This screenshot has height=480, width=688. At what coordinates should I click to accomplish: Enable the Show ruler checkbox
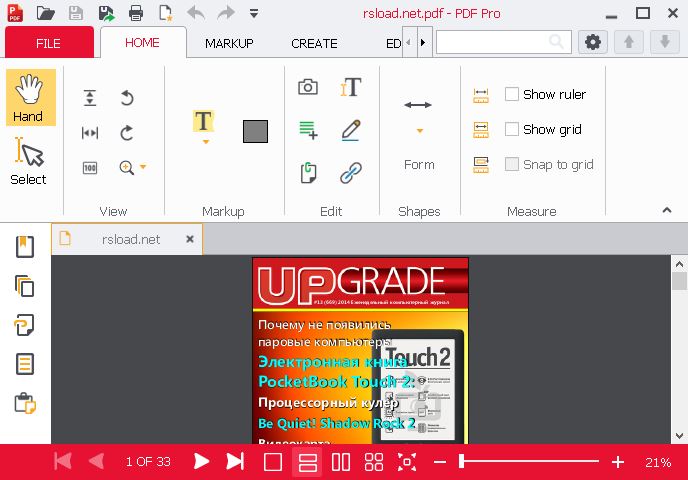click(512, 94)
